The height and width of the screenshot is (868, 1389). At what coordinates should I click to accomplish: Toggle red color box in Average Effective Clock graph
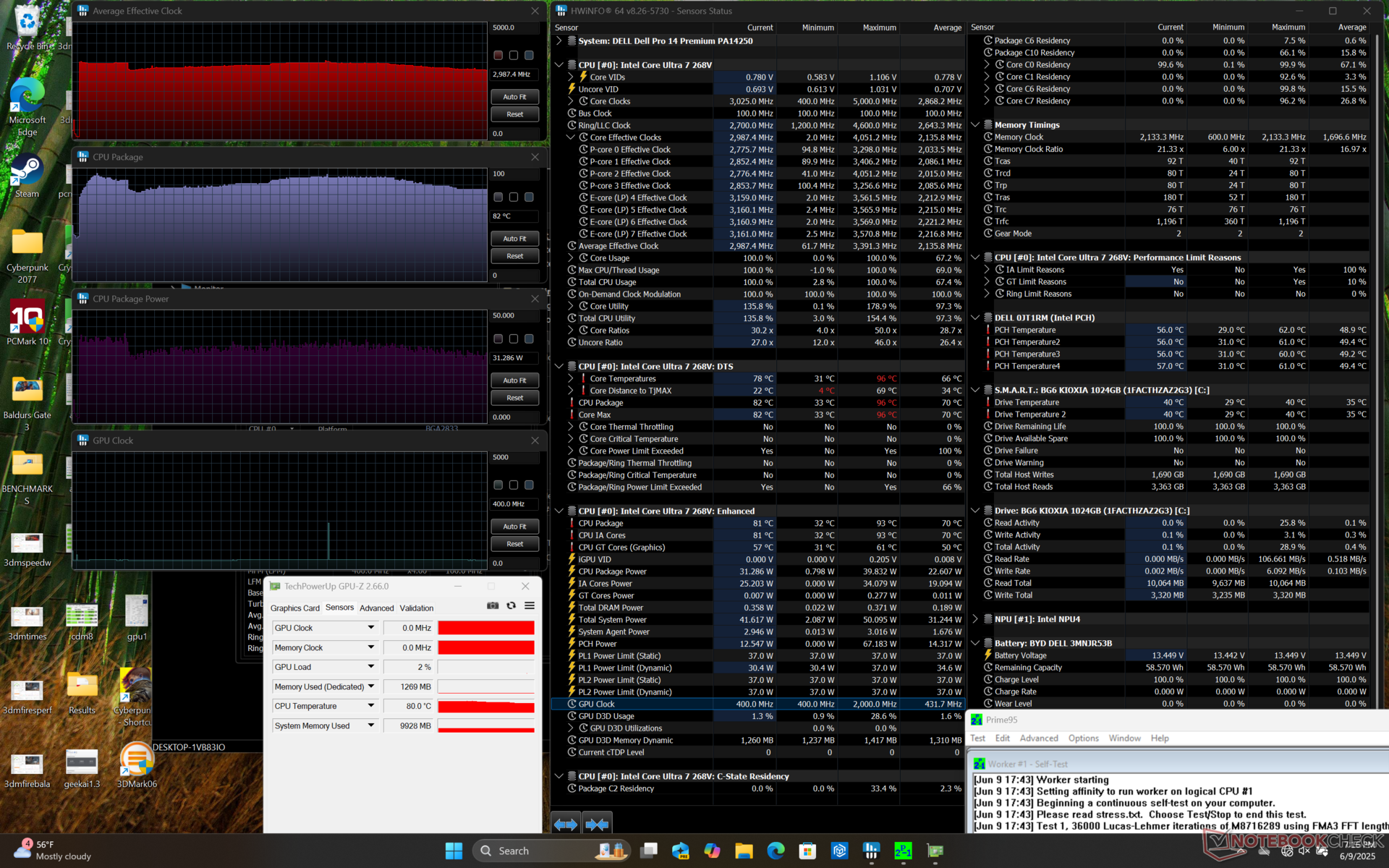498,56
